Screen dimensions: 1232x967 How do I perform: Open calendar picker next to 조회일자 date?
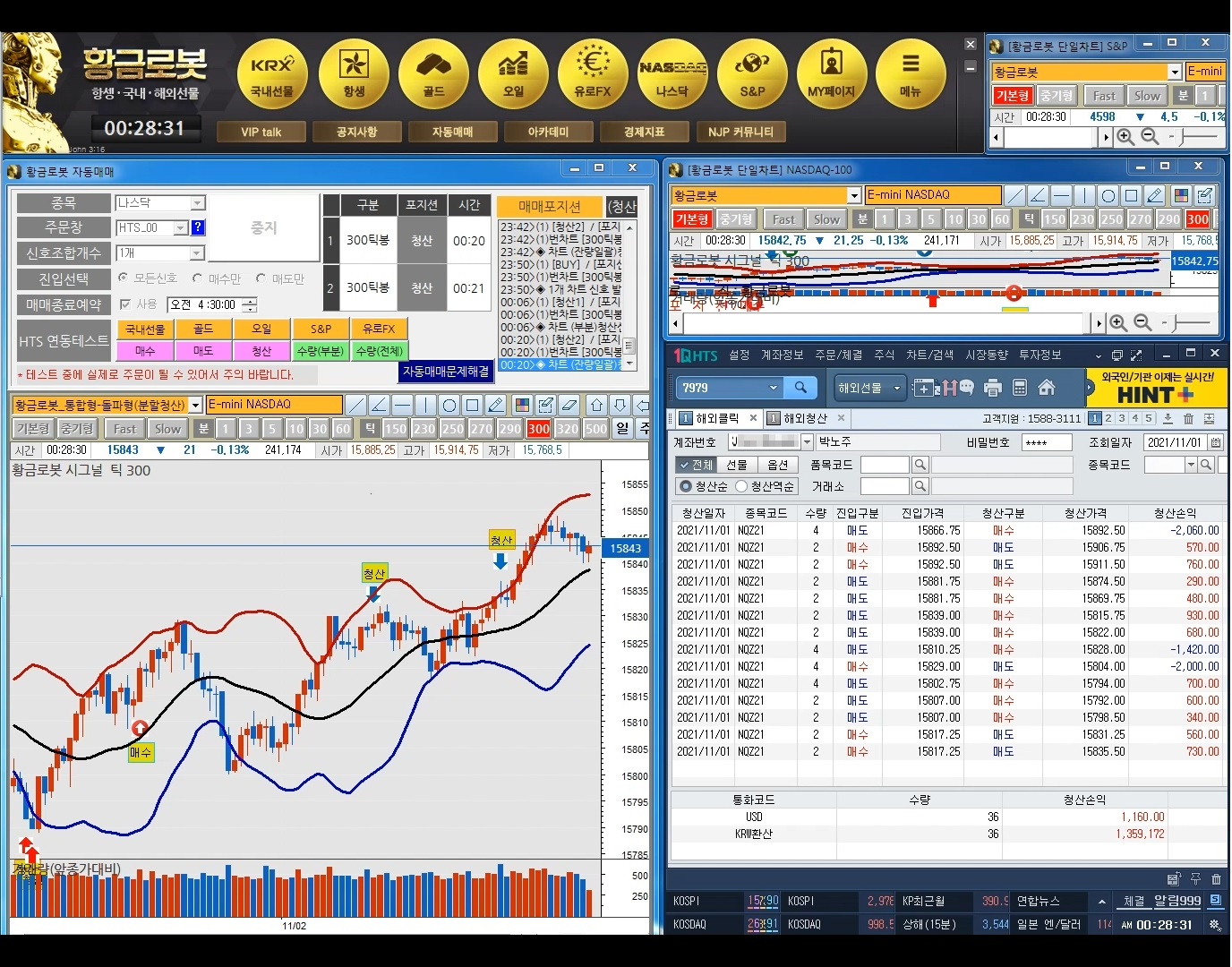point(1215,442)
